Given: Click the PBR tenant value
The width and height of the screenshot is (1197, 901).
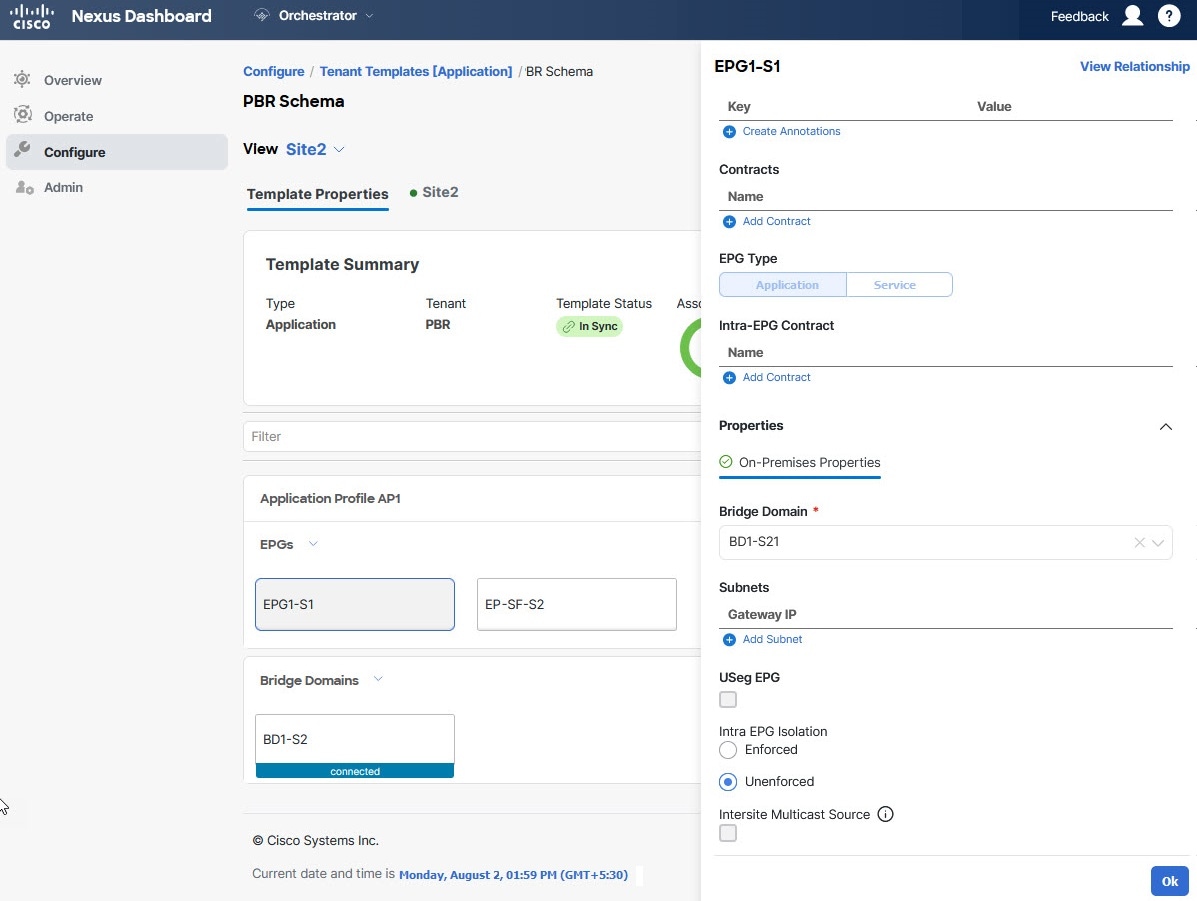Looking at the screenshot, I should (x=437, y=325).
